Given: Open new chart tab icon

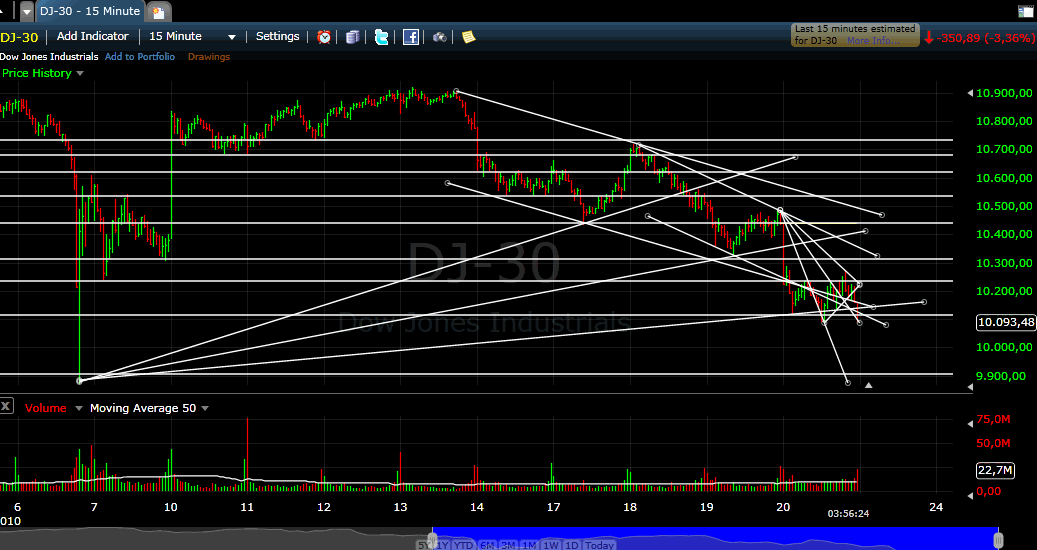Looking at the screenshot, I should (157, 11).
